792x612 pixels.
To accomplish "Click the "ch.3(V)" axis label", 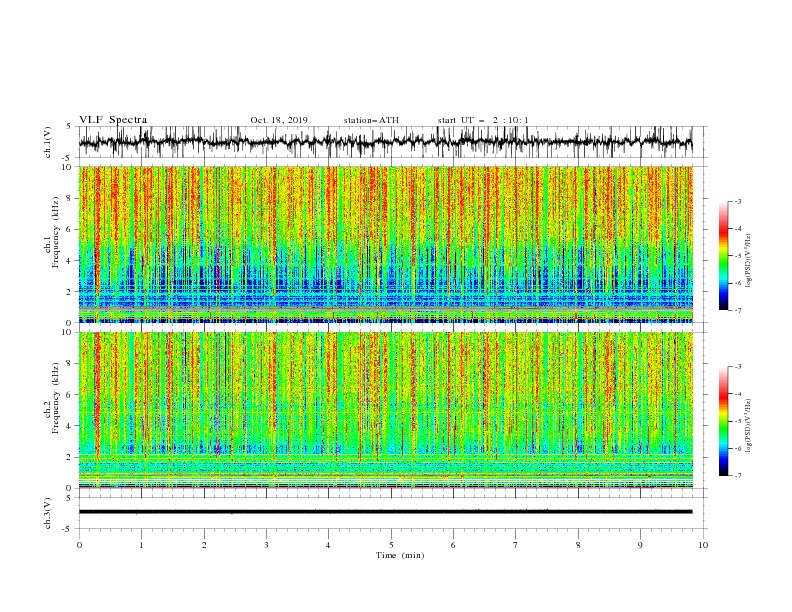I will pyautogui.click(x=48, y=513).
